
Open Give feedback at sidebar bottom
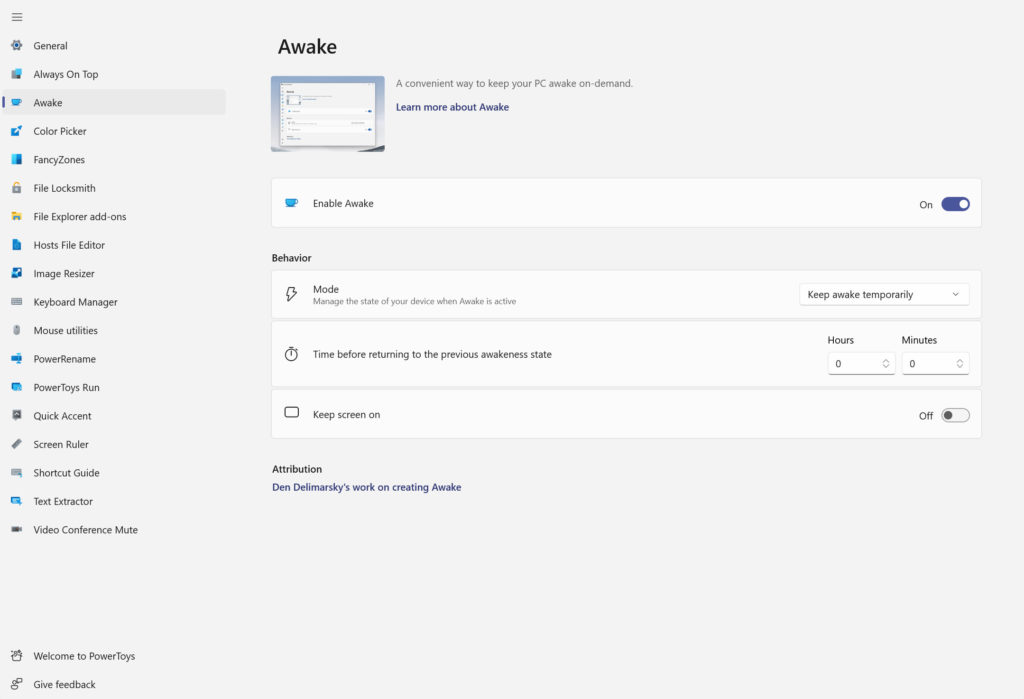[64, 685]
